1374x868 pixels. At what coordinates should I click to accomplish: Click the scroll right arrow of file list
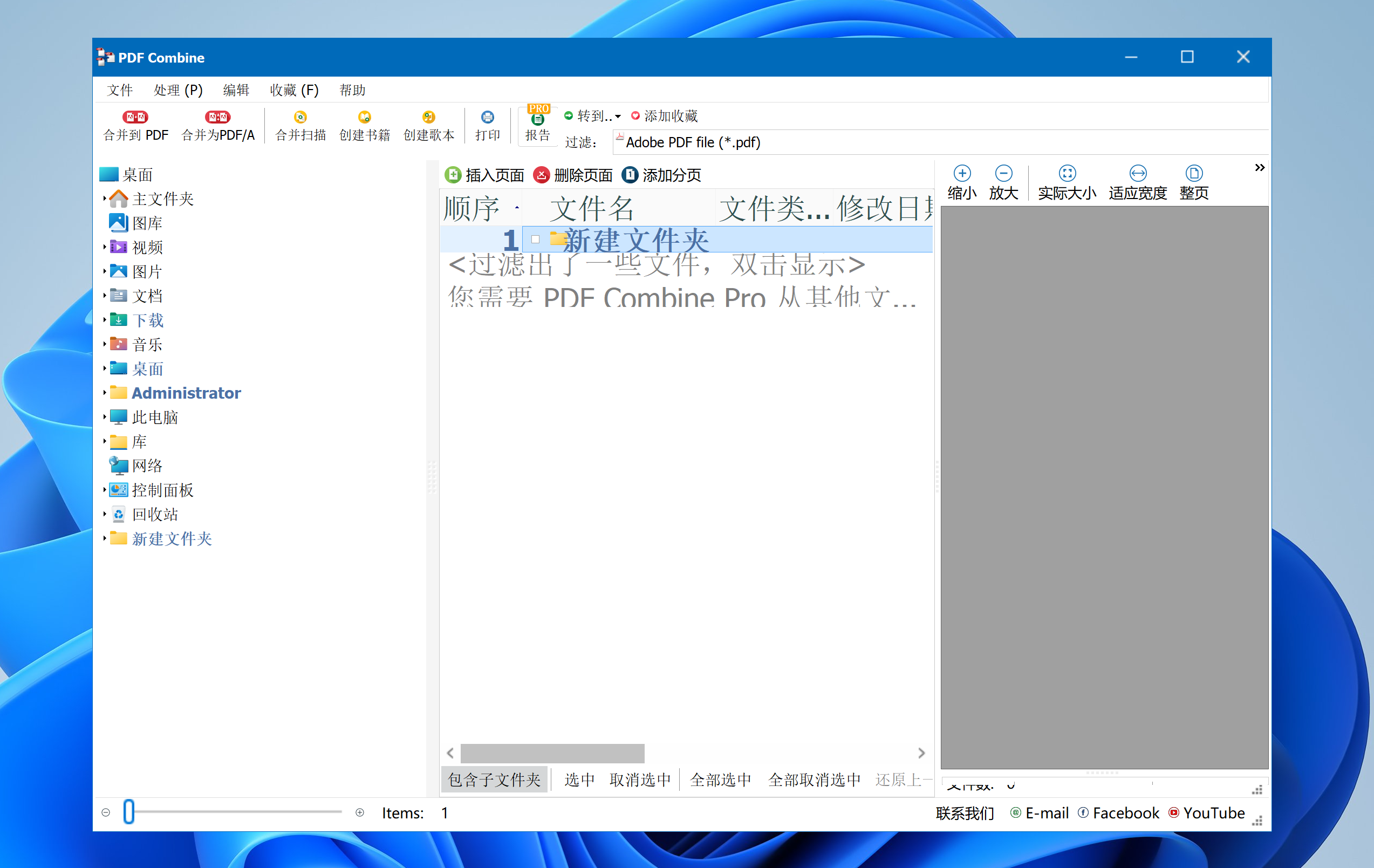pyautogui.click(x=921, y=753)
